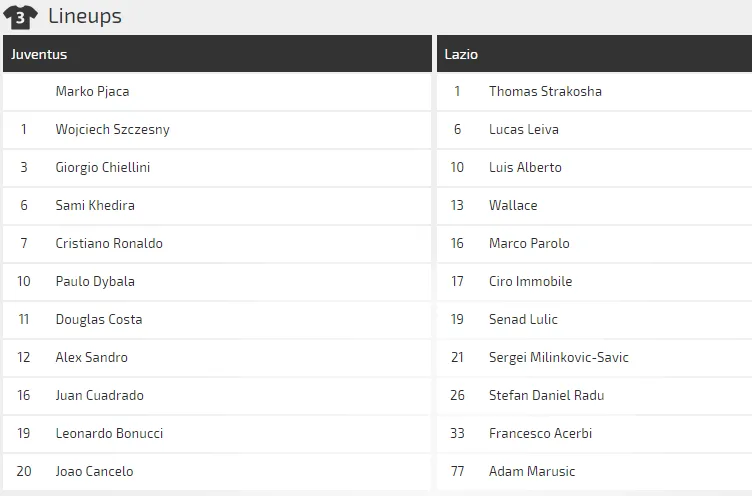Image resolution: width=752 pixels, height=496 pixels.
Task: Choose Douglas Costa in the lineup
Action: coord(99,319)
